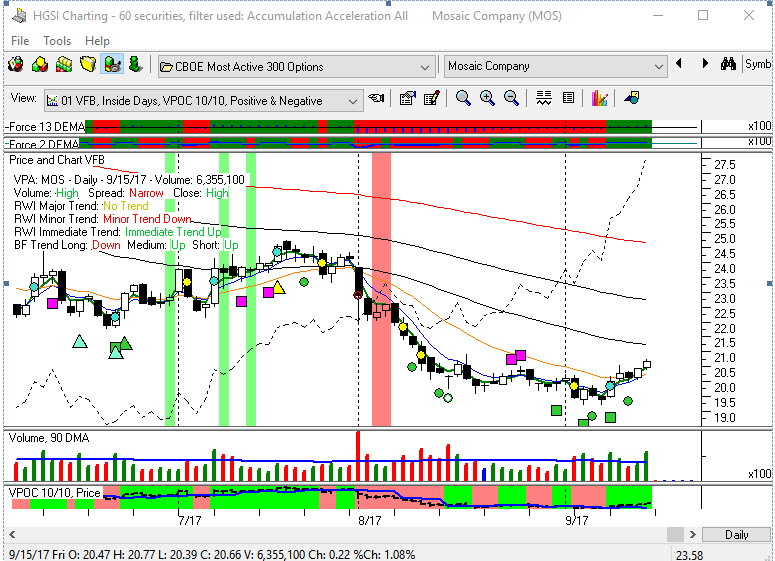Click the 27.5 price axis label
This screenshot has width=775, height=561.
[725, 165]
